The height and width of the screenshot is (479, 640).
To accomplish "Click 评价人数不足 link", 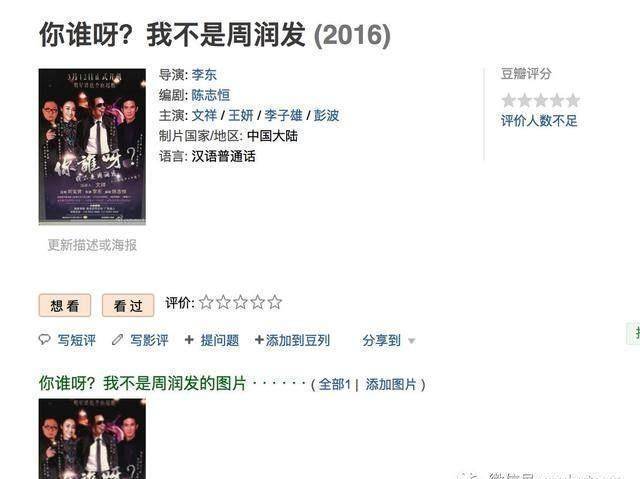I will [x=539, y=121].
